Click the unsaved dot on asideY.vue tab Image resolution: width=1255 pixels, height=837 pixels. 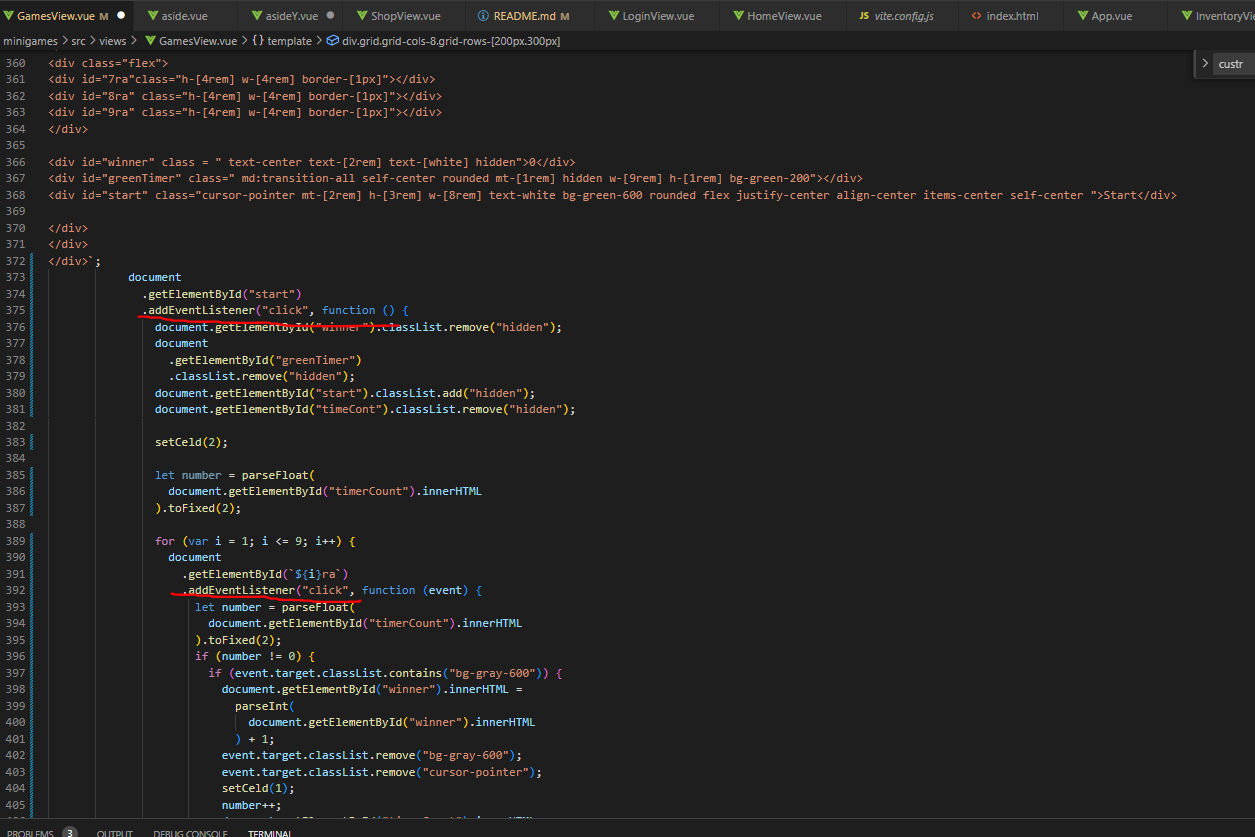click(330, 16)
